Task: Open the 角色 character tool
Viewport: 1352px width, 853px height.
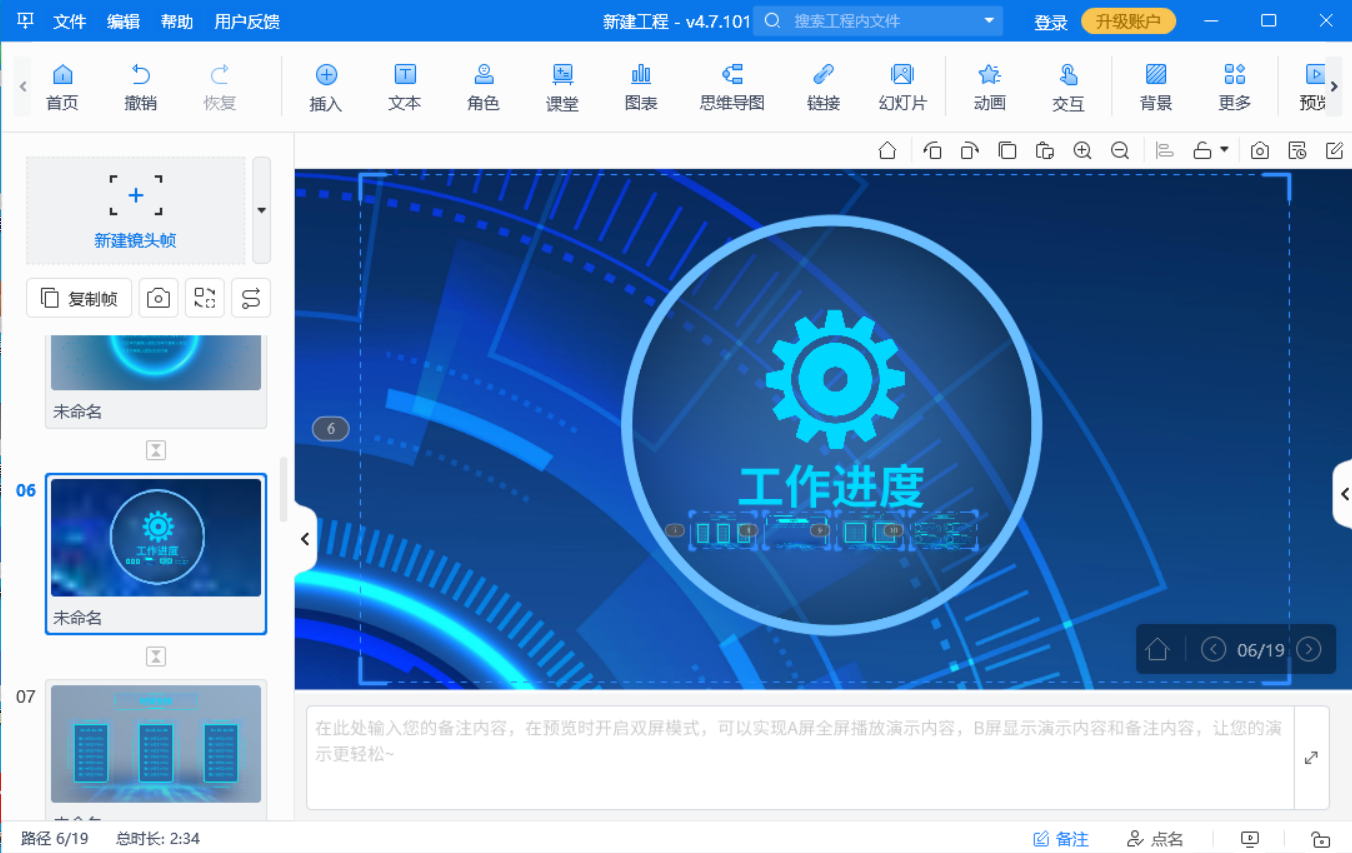Action: coord(484,86)
